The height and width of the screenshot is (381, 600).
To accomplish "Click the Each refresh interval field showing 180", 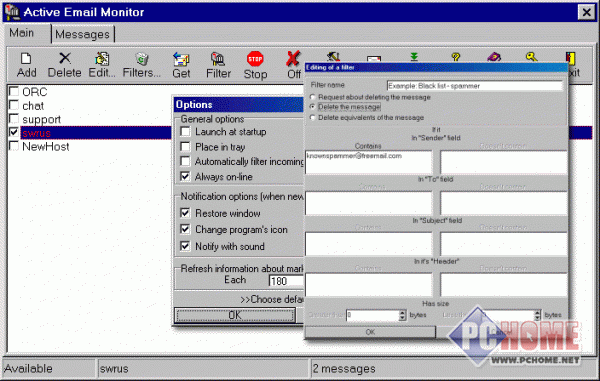I will (x=286, y=281).
